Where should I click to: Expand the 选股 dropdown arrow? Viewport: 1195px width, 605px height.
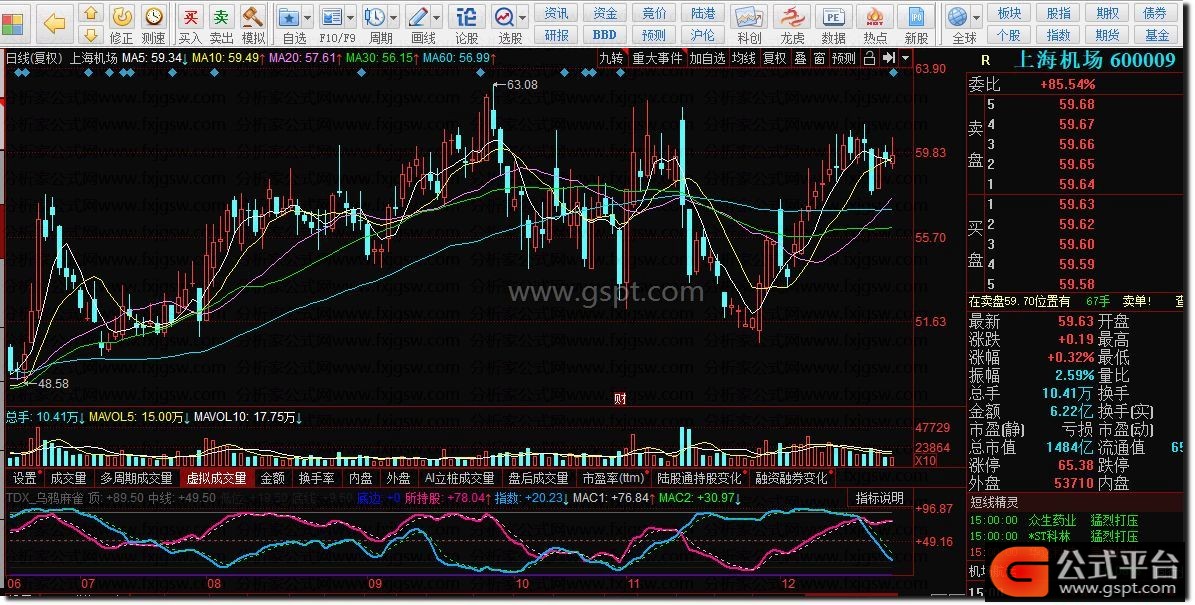tap(523, 17)
